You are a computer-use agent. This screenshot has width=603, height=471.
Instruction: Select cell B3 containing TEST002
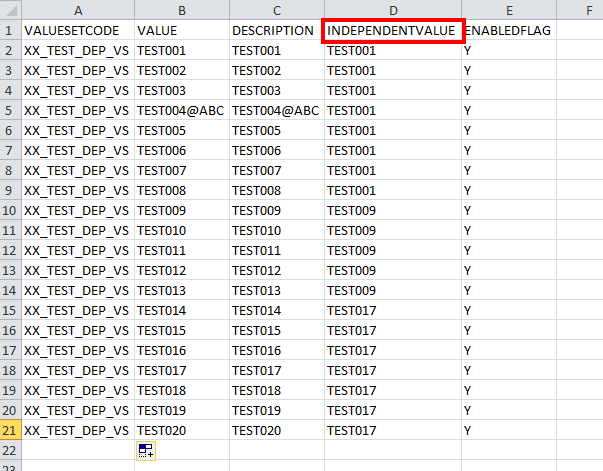[182, 70]
